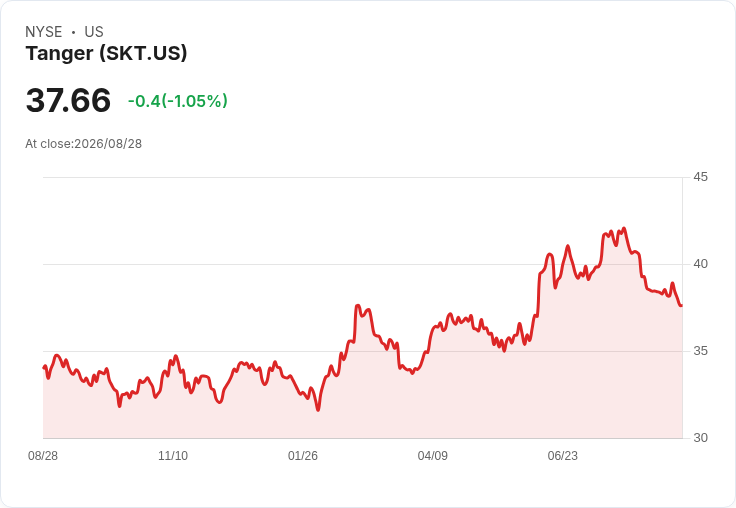
Task: Click the At close:2026/08/28 timestamp
Action: (84, 144)
